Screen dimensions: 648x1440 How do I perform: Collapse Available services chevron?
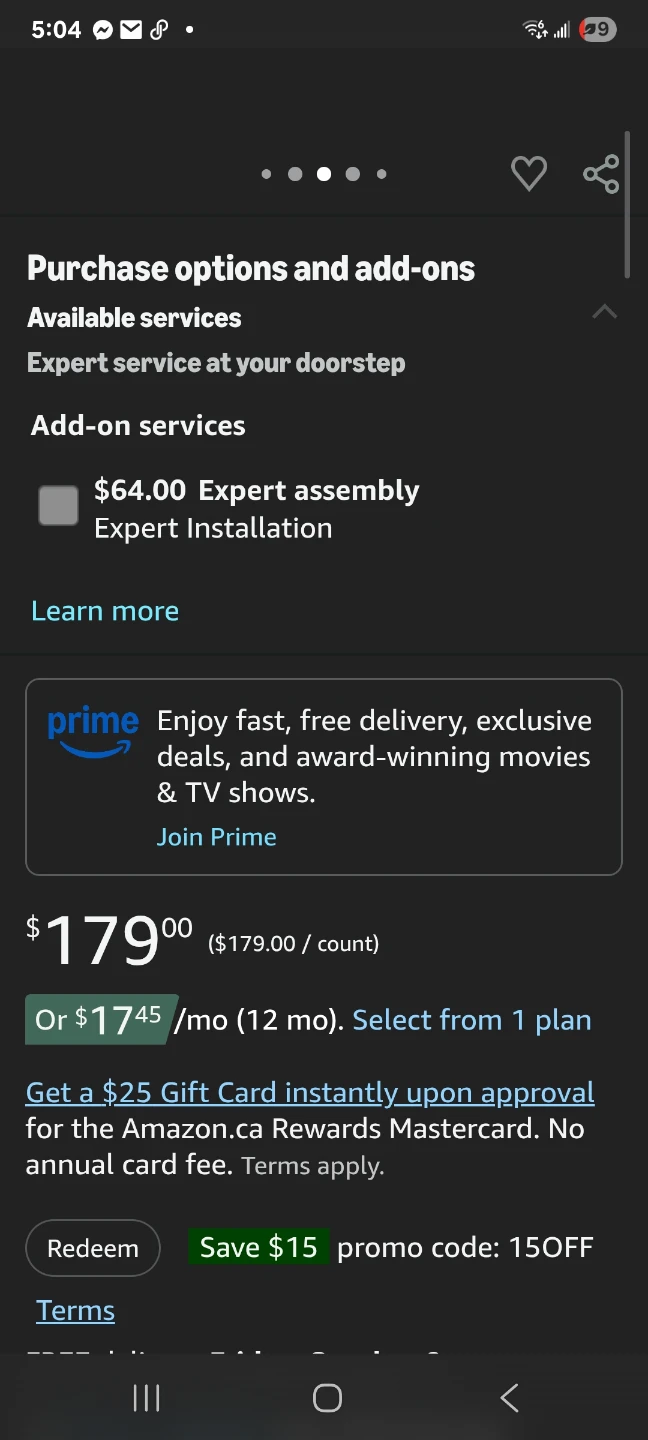click(604, 312)
